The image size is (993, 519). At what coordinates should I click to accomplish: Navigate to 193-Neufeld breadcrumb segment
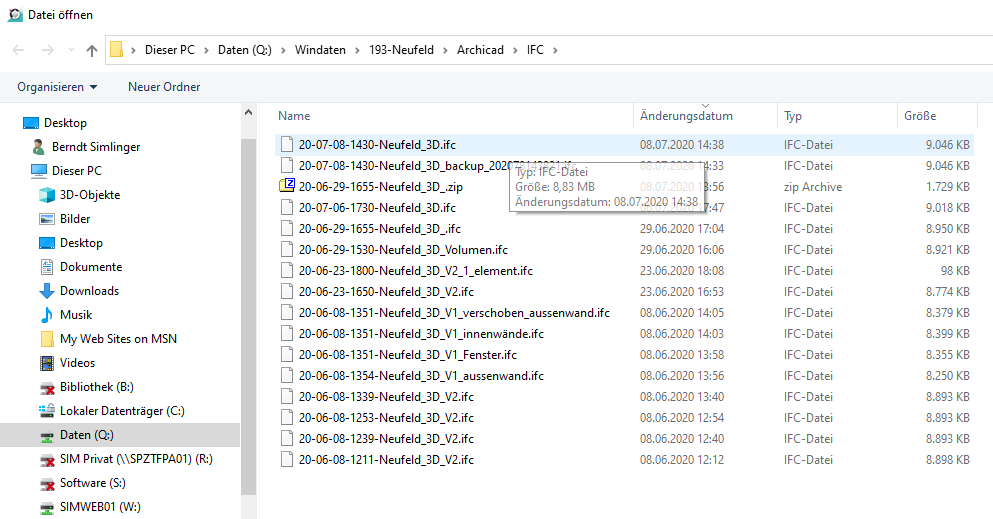coord(401,50)
